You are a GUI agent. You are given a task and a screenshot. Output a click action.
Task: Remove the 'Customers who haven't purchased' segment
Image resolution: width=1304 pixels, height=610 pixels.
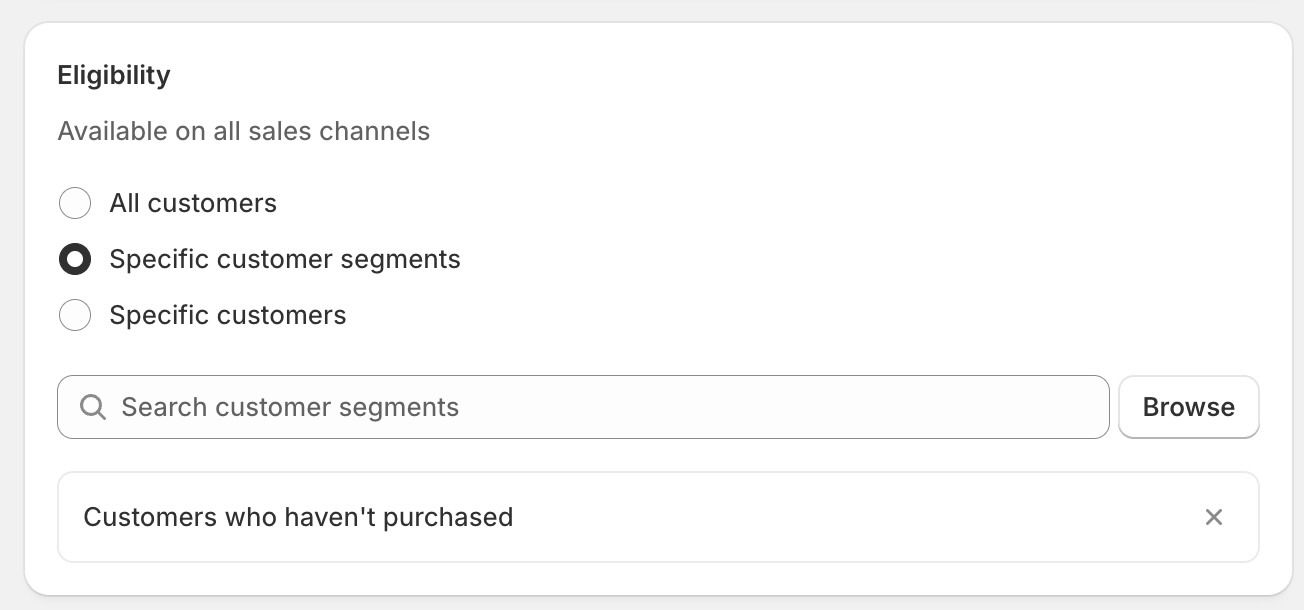1213,517
